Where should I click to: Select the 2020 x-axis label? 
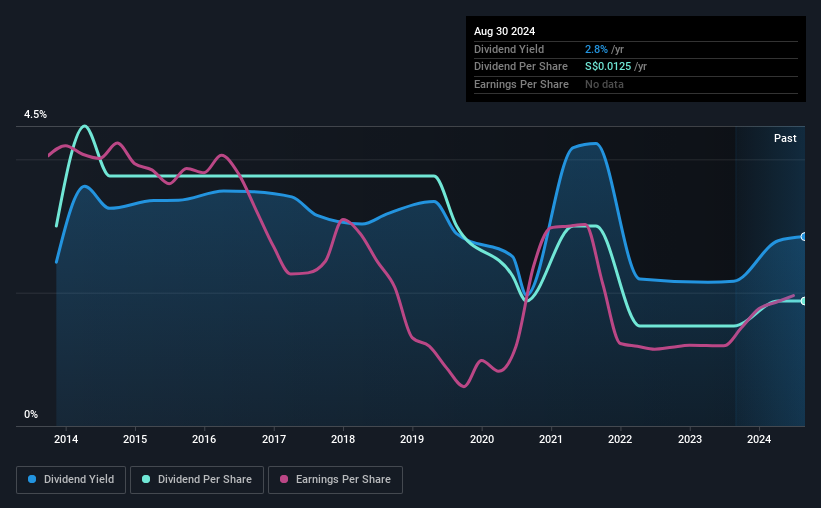point(482,439)
